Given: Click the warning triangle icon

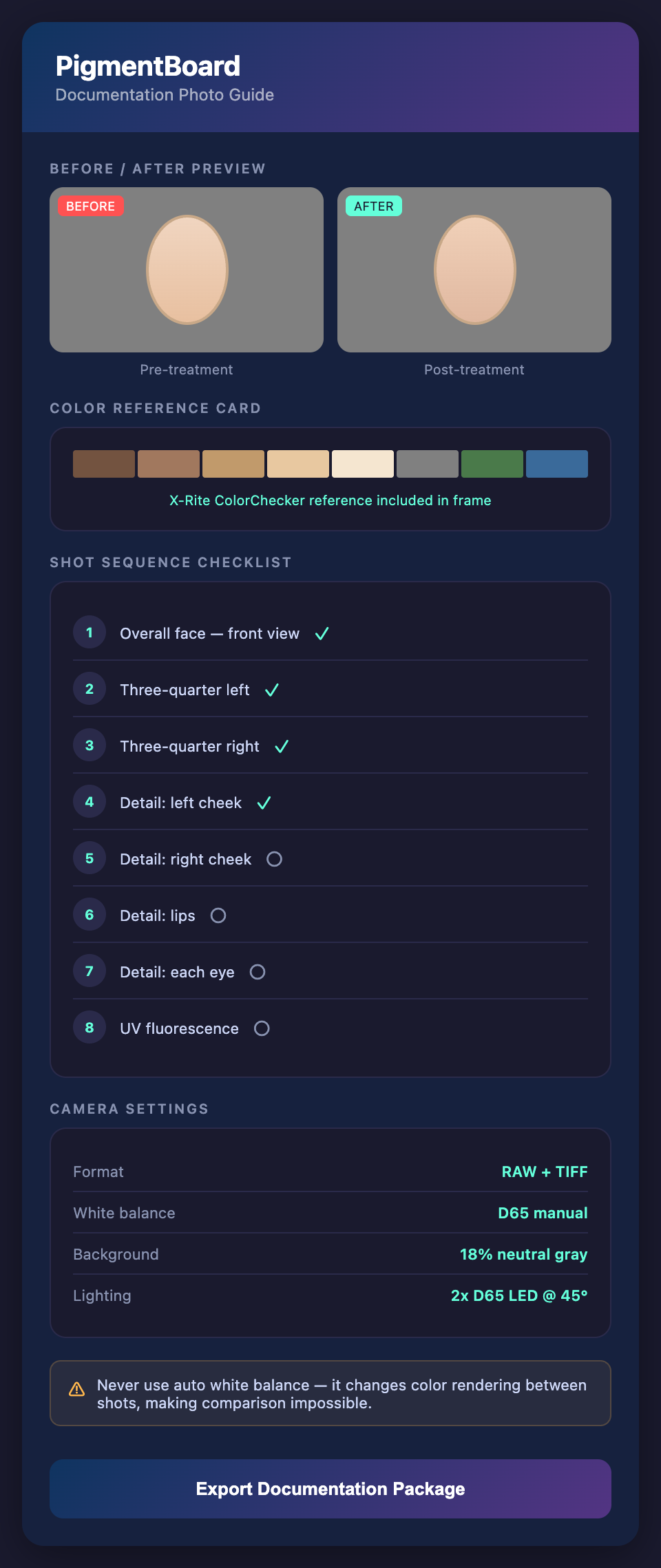Looking at the screenshot, I should [x=77, y=1390].
